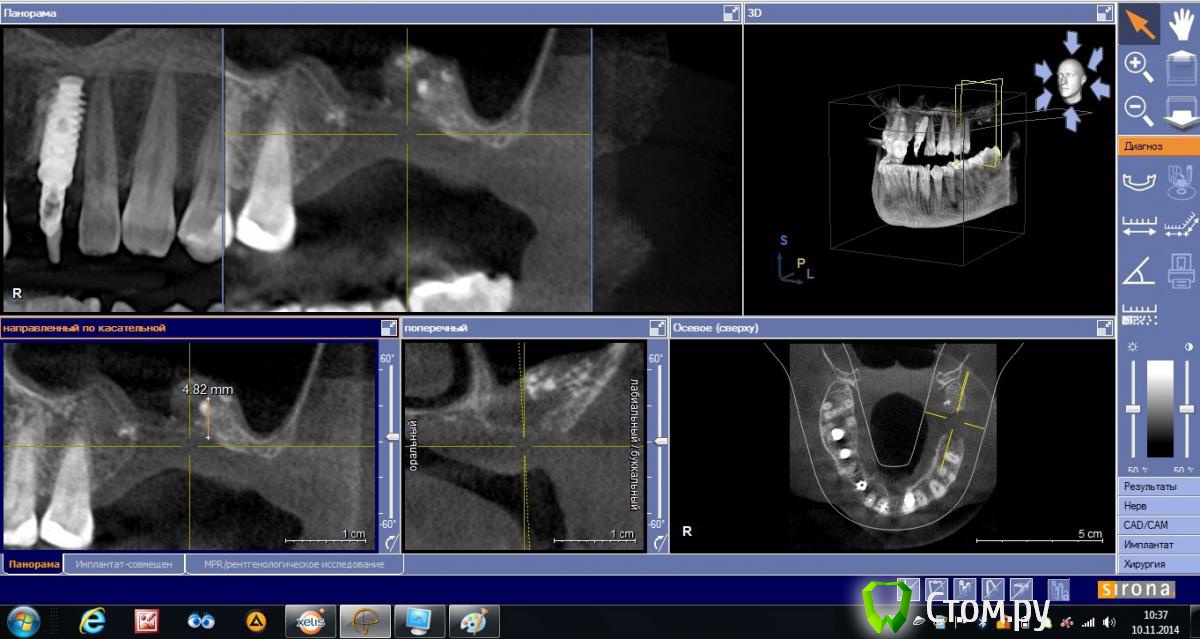The width and height of the screenshot is (1200, 639).
Task: Maximize the Осевое (сверху) axial pane
Action: pos(1104,327)
